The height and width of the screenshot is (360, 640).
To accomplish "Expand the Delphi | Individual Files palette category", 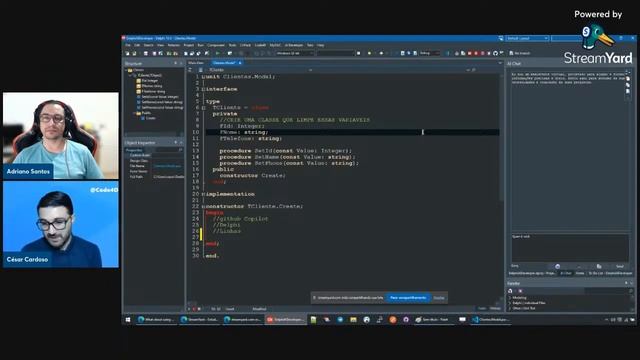I will click(510, 303).
